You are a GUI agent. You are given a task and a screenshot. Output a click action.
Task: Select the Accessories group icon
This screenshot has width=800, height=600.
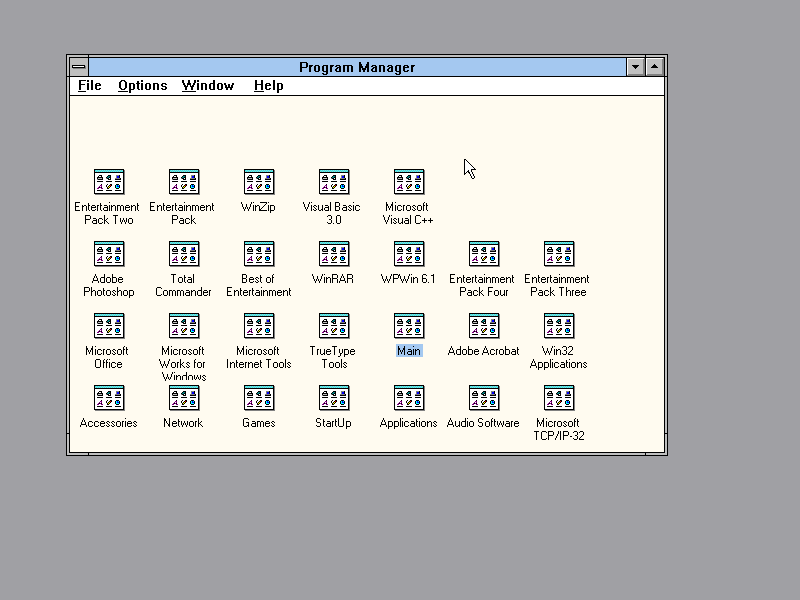tap(109, 398)
